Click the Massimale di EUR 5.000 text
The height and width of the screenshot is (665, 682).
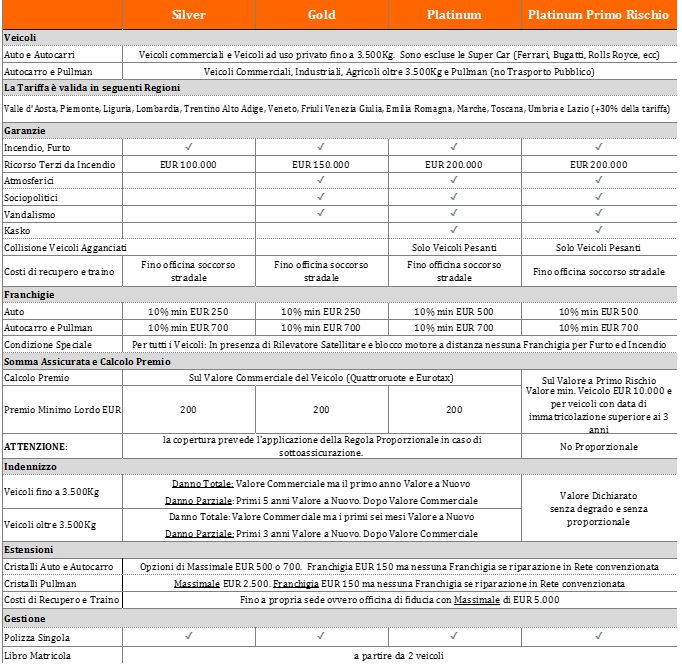(x=506, y=600)
